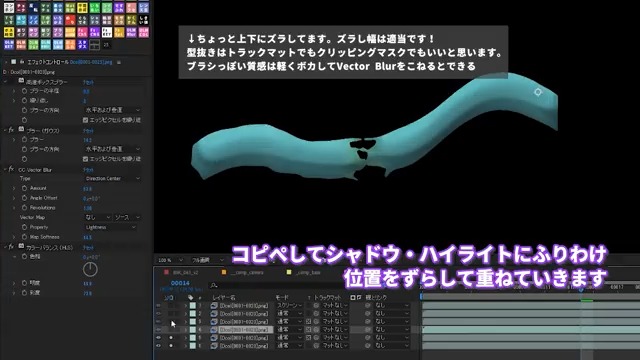Open ブラーの方向 dropdown under 高速ボックスブラー
The width and height of the screenshot is (640, 360).
112,110
